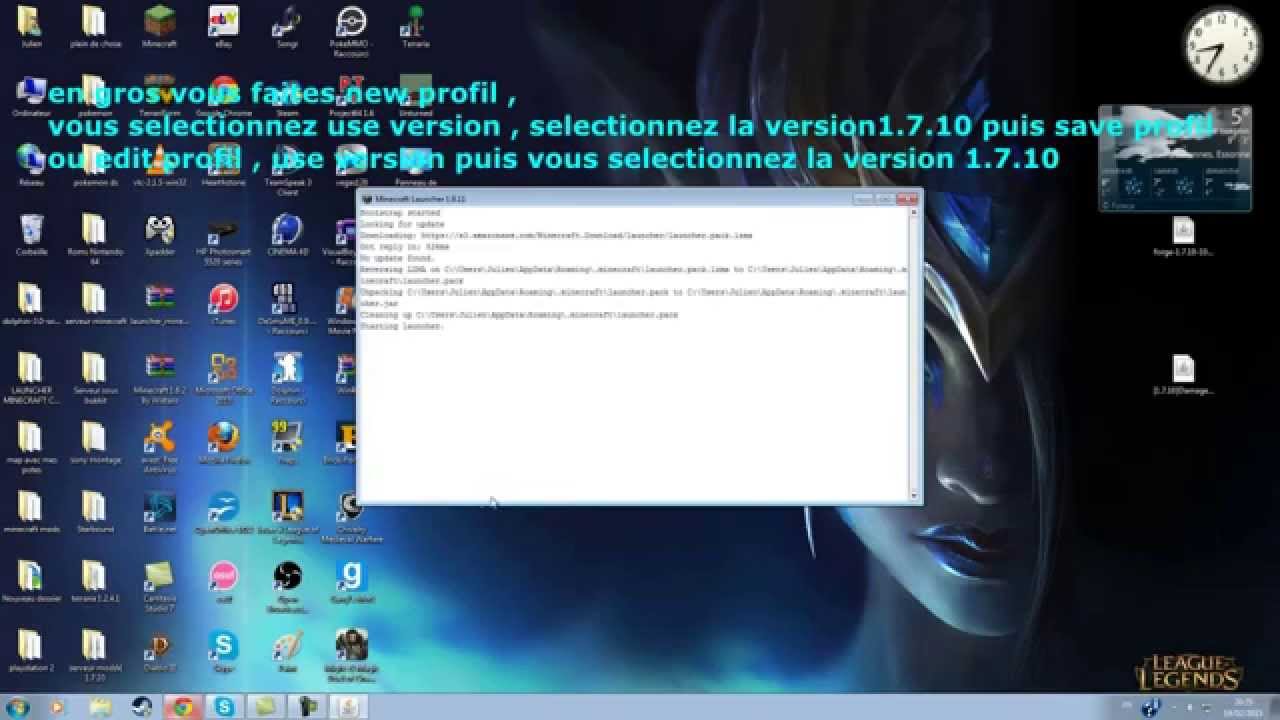Screen dimensions: 1280x720
Task: Select the Julien user folder icon
Action: click(x=31, y=25)
